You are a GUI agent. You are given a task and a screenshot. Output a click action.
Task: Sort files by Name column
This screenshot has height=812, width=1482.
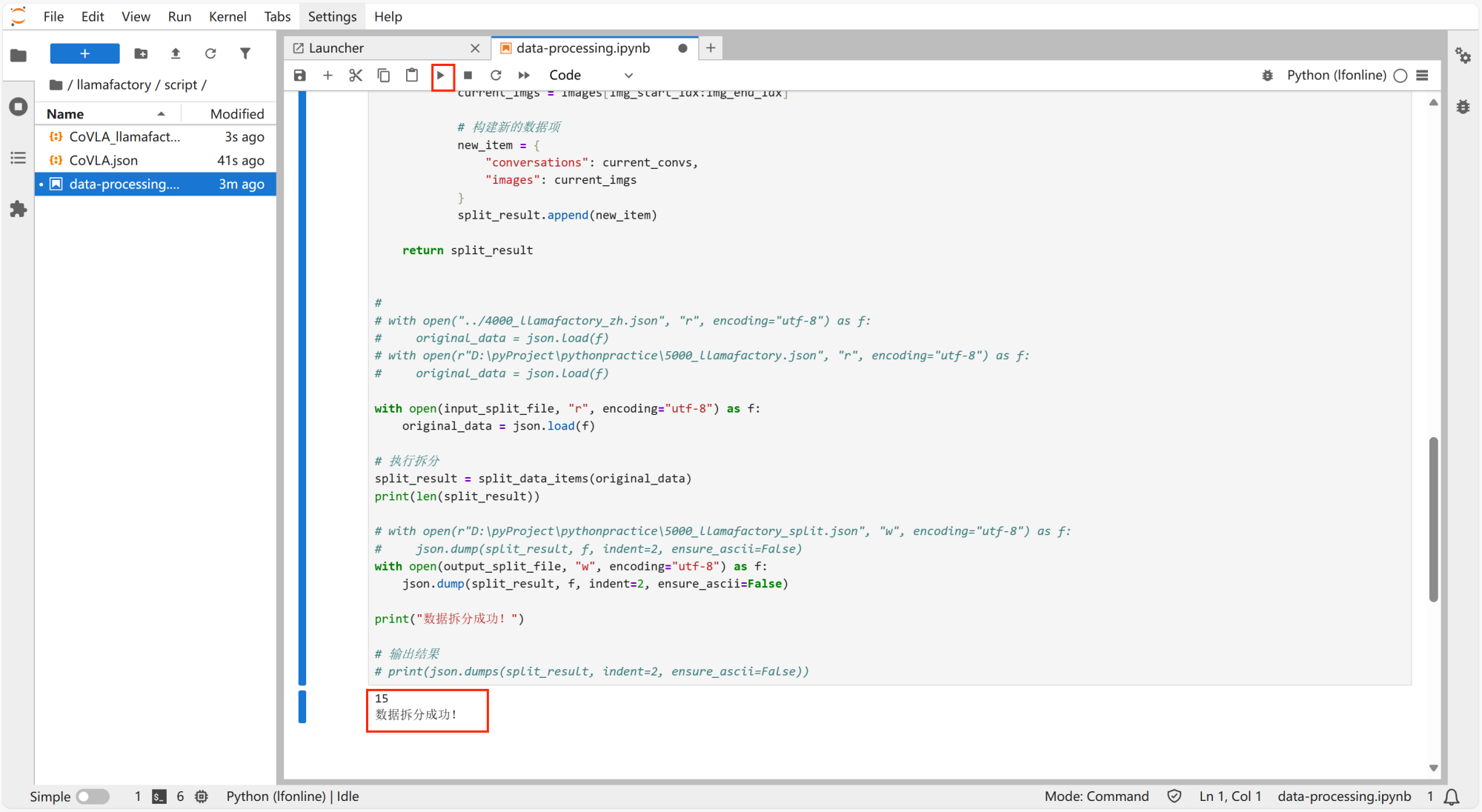click(104, 113)
